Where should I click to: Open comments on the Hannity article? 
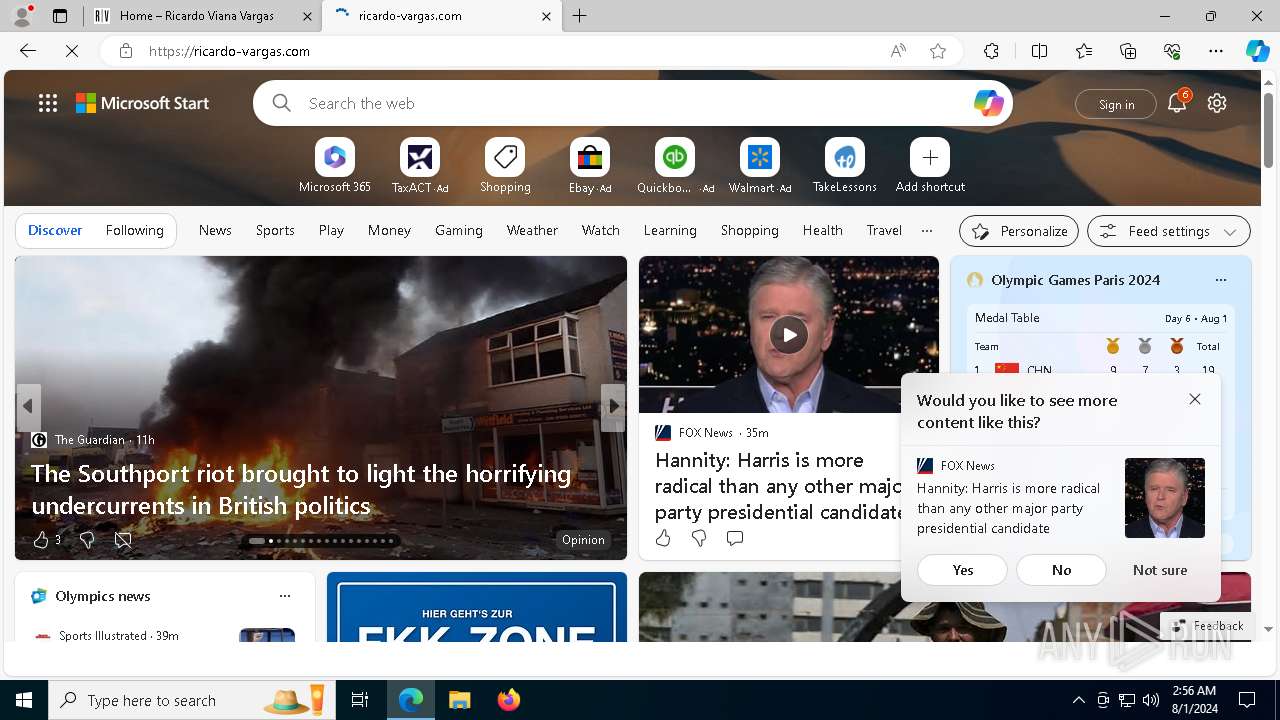(735, 538)
